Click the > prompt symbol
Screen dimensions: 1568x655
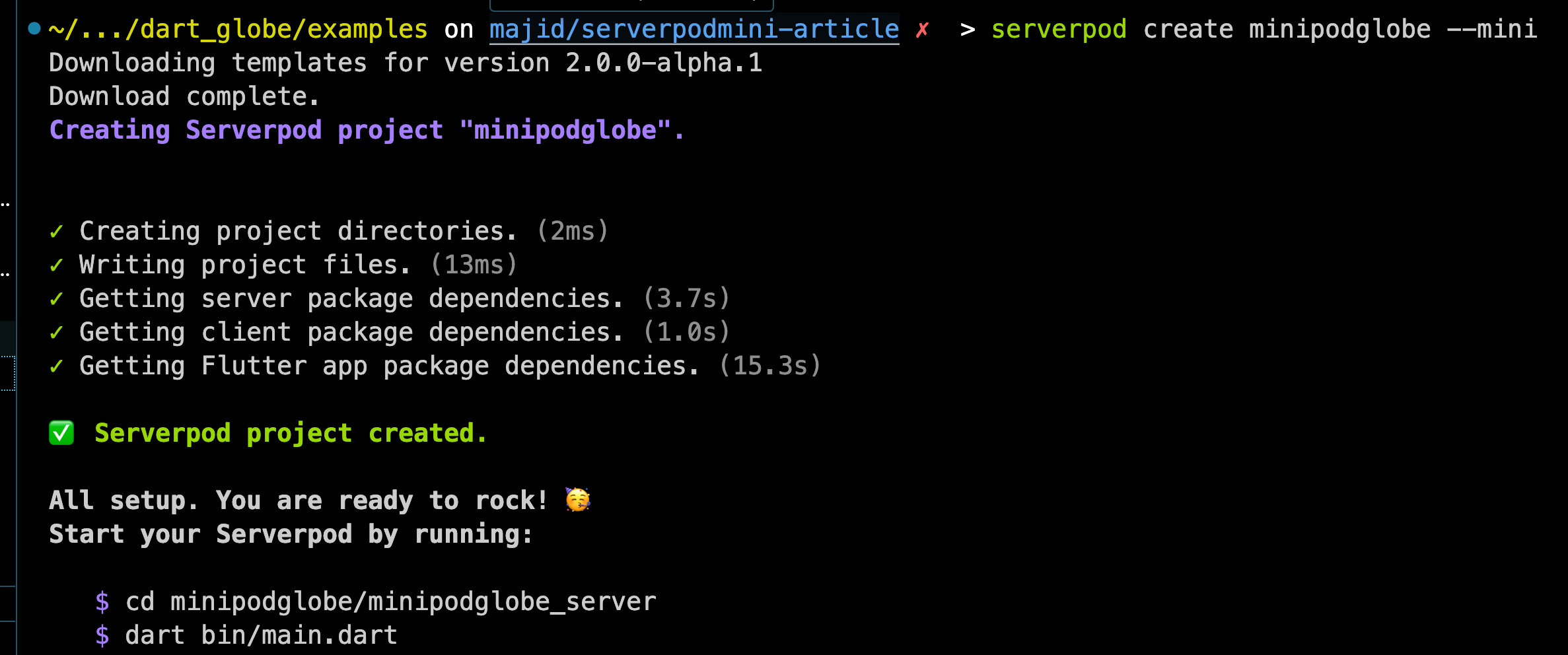[968, 30]
